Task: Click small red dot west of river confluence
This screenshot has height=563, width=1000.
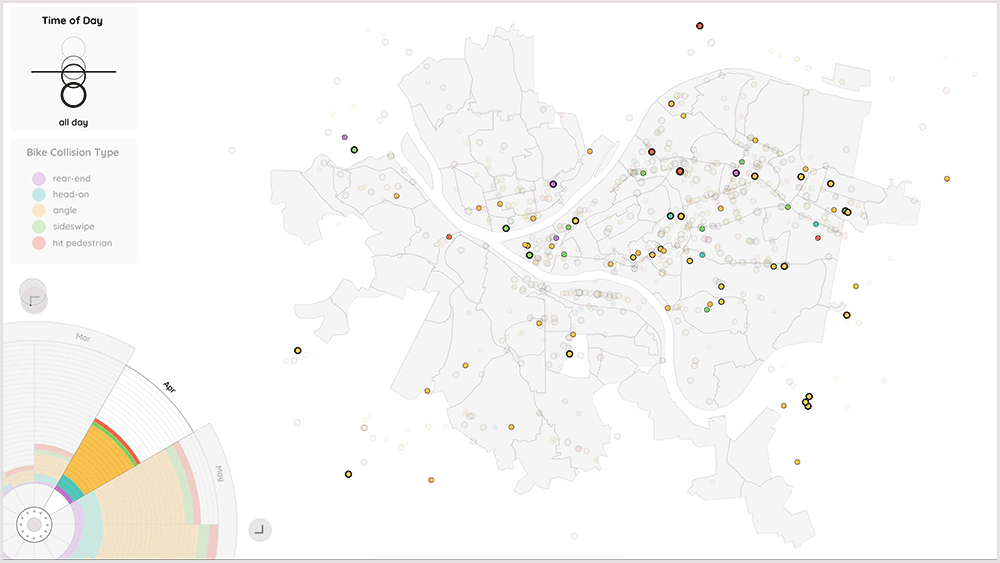Action: click(449, 237)
